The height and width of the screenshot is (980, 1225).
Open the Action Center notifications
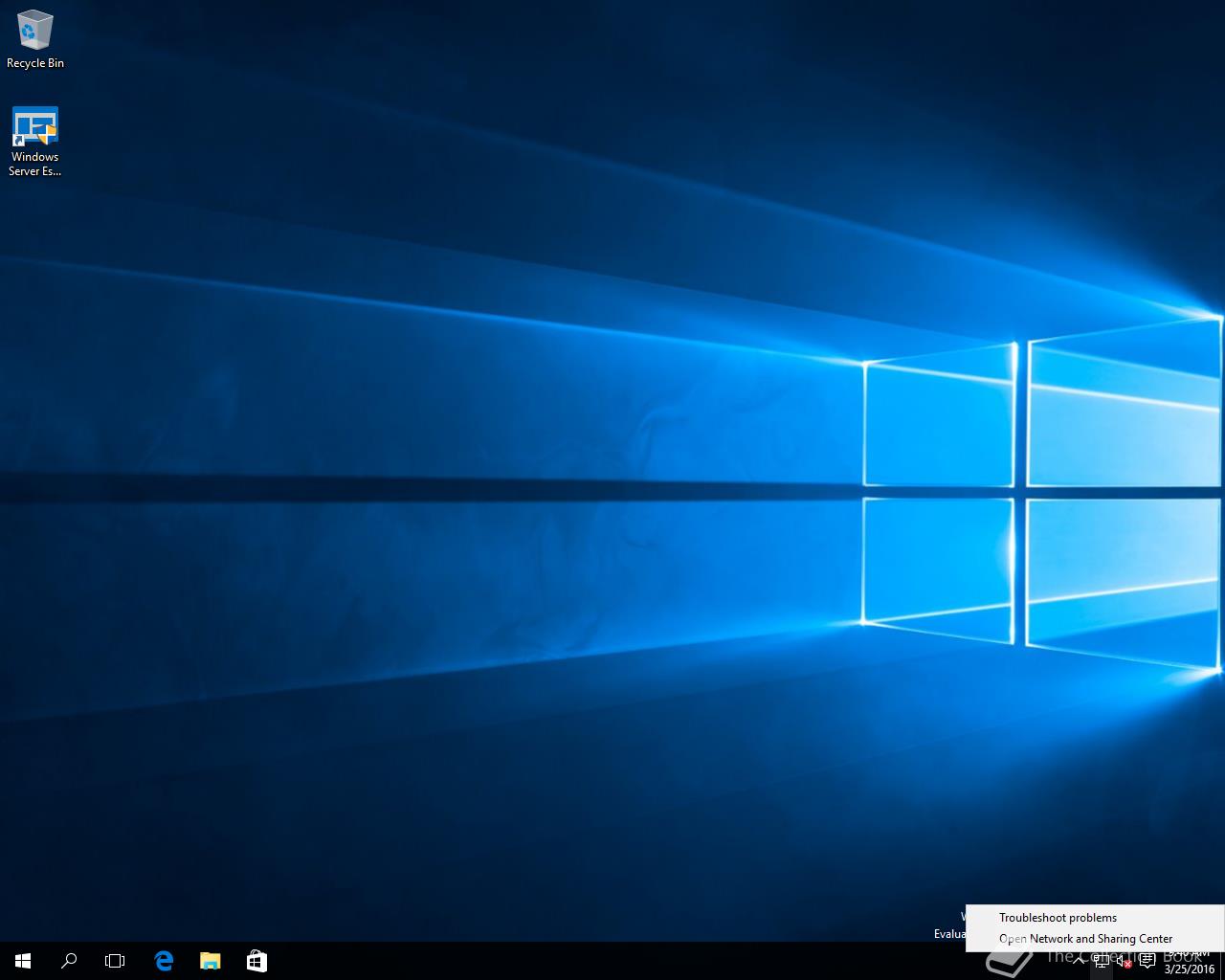[x=1147, y=961]
